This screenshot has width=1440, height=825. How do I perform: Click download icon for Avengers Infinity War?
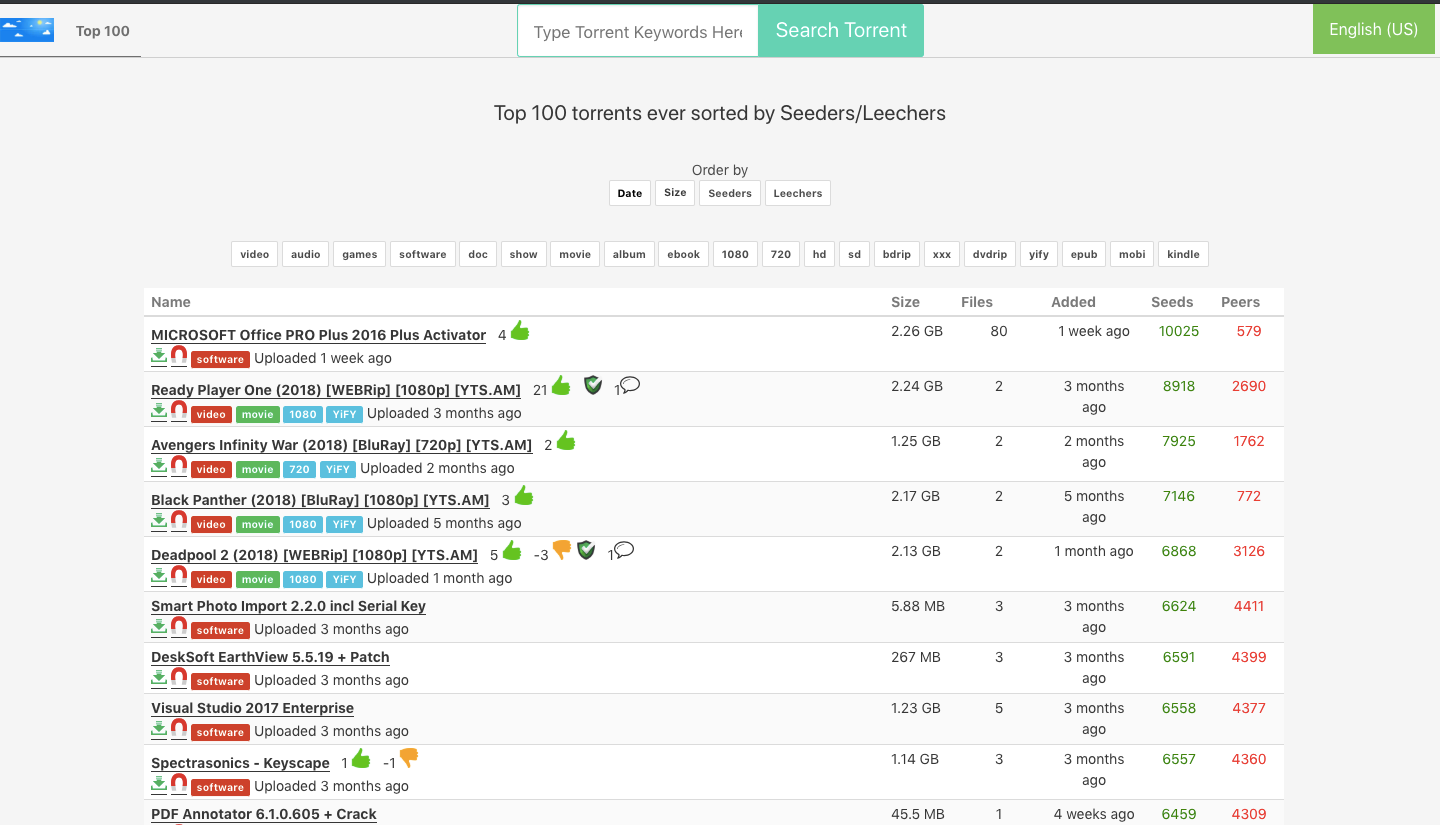[x=159, y=466]
